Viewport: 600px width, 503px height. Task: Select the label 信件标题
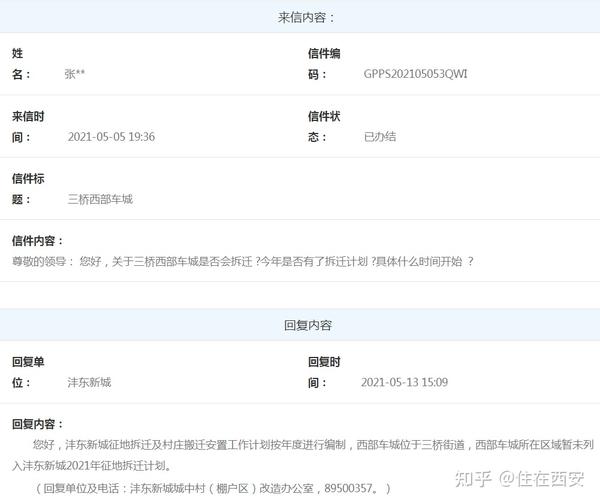(x=28, y=189)
